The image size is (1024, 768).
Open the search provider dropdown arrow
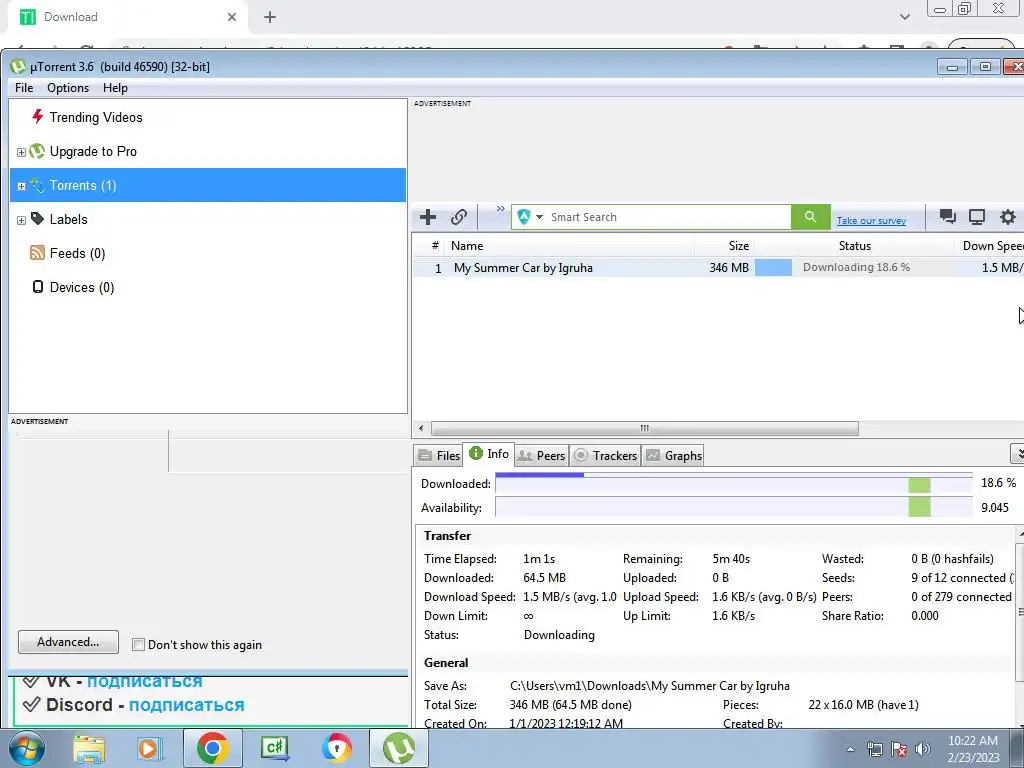pos(539,217)
